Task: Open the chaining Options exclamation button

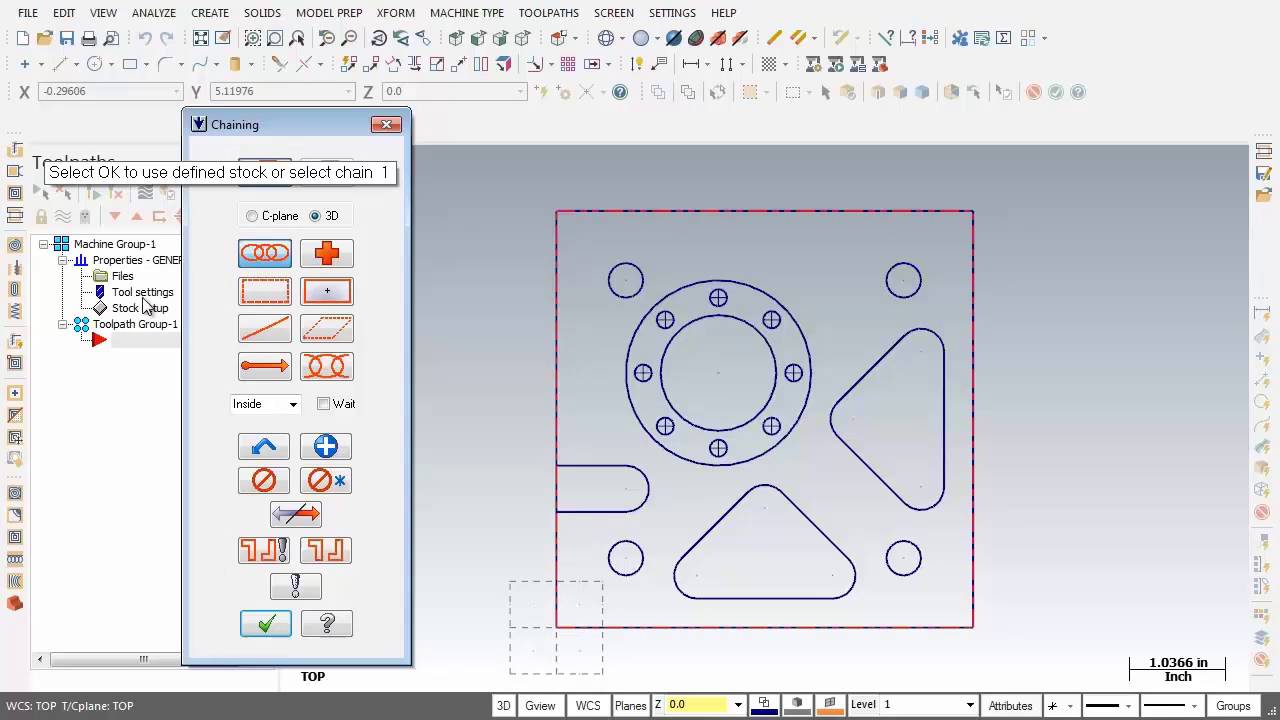Action: pyautogui.click(x=296, y=586)
